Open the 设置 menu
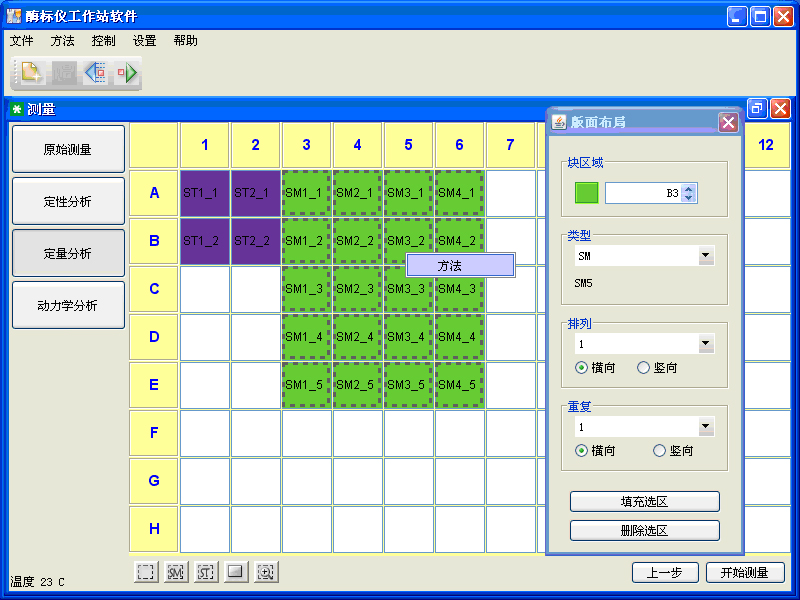This screenshot has width=800, height=600. pos(144,41)
